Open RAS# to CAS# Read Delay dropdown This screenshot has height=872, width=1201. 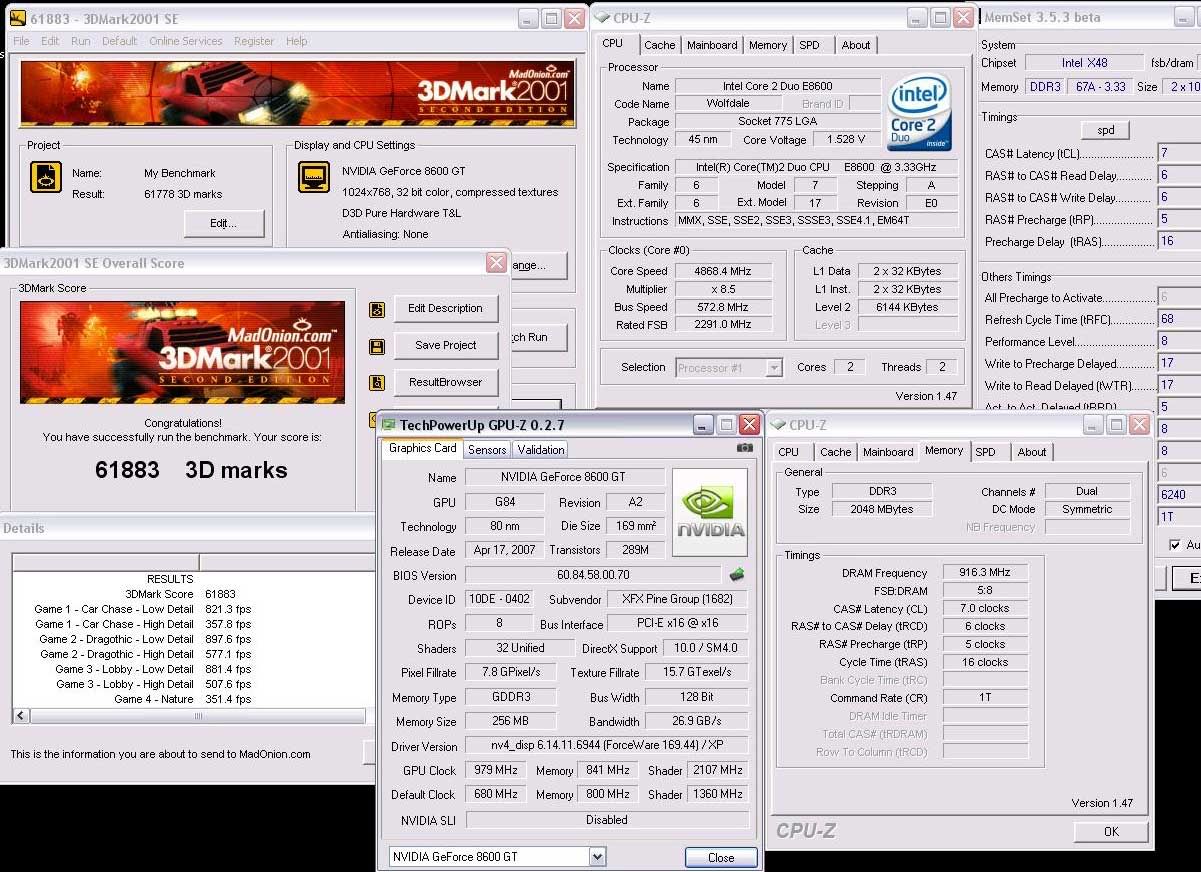(x=1179, y=175)
